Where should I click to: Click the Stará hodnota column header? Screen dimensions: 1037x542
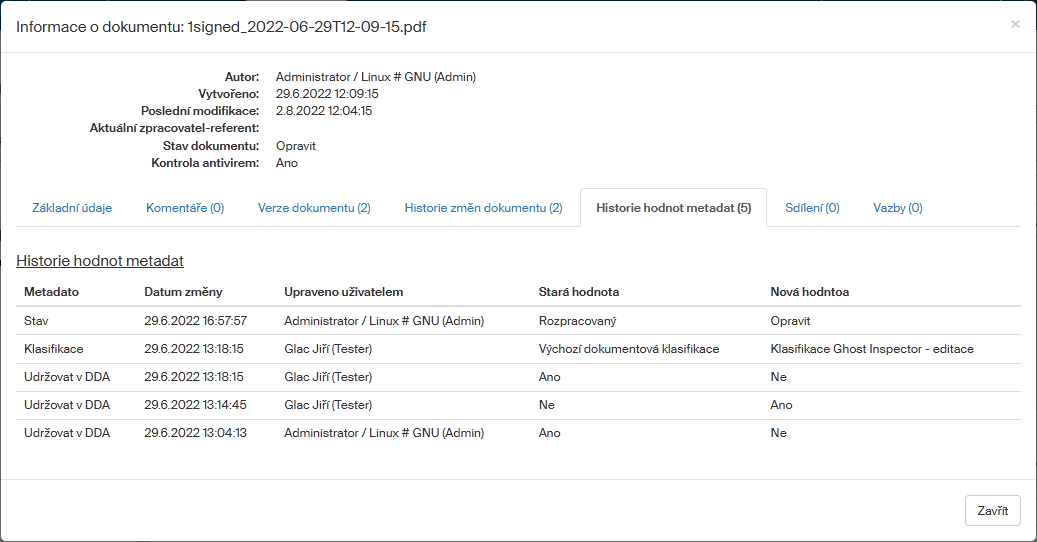[578, 292]
